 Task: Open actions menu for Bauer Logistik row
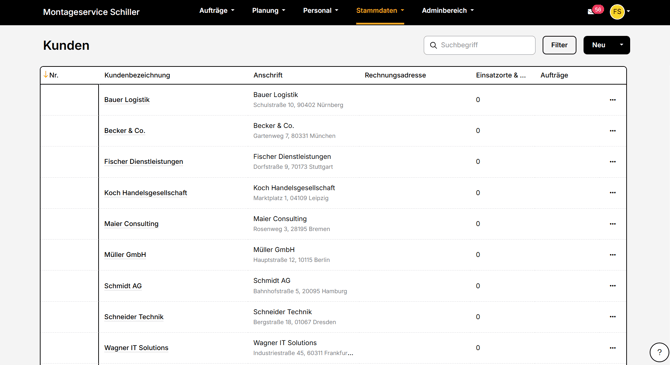[612, 100]
